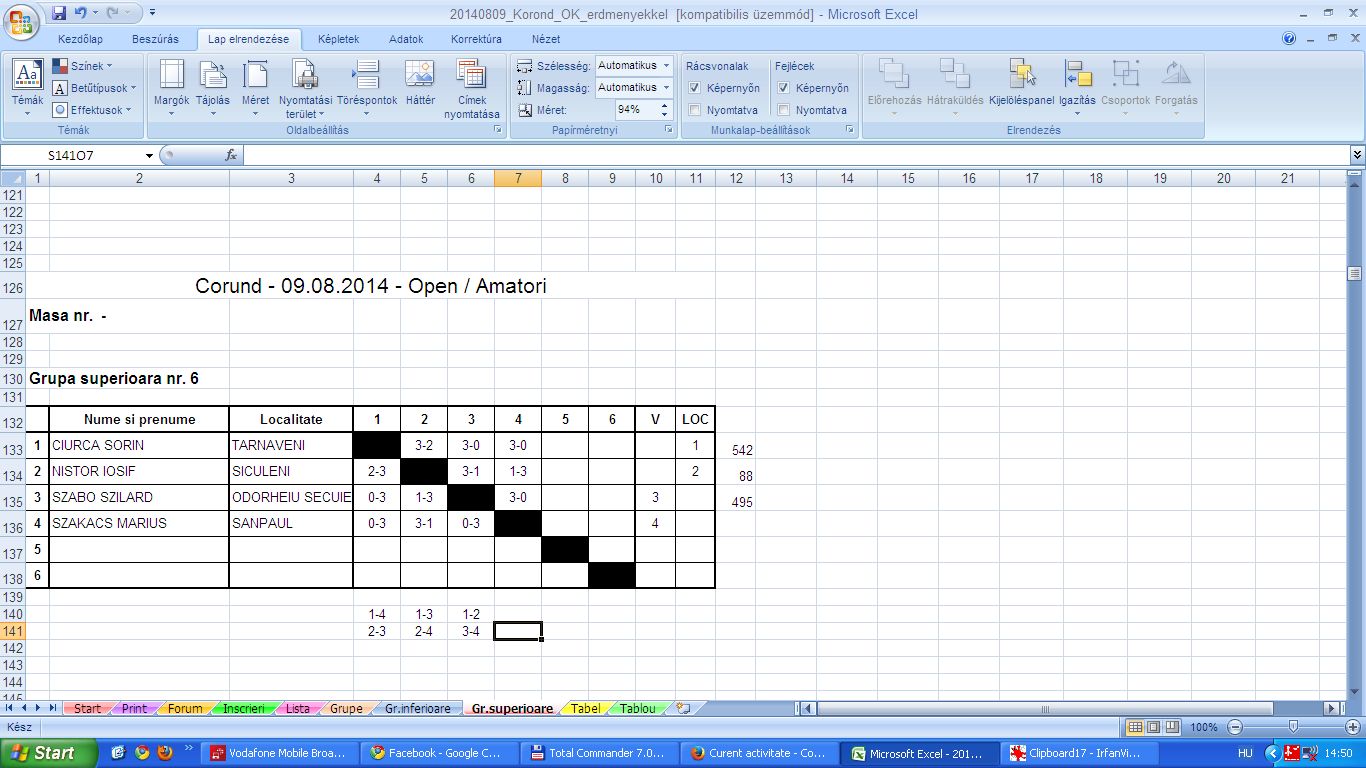The width and height of the screenshot is (1366, 768).
Task: Open the Nézet ribbon tab
Action: 546,39
